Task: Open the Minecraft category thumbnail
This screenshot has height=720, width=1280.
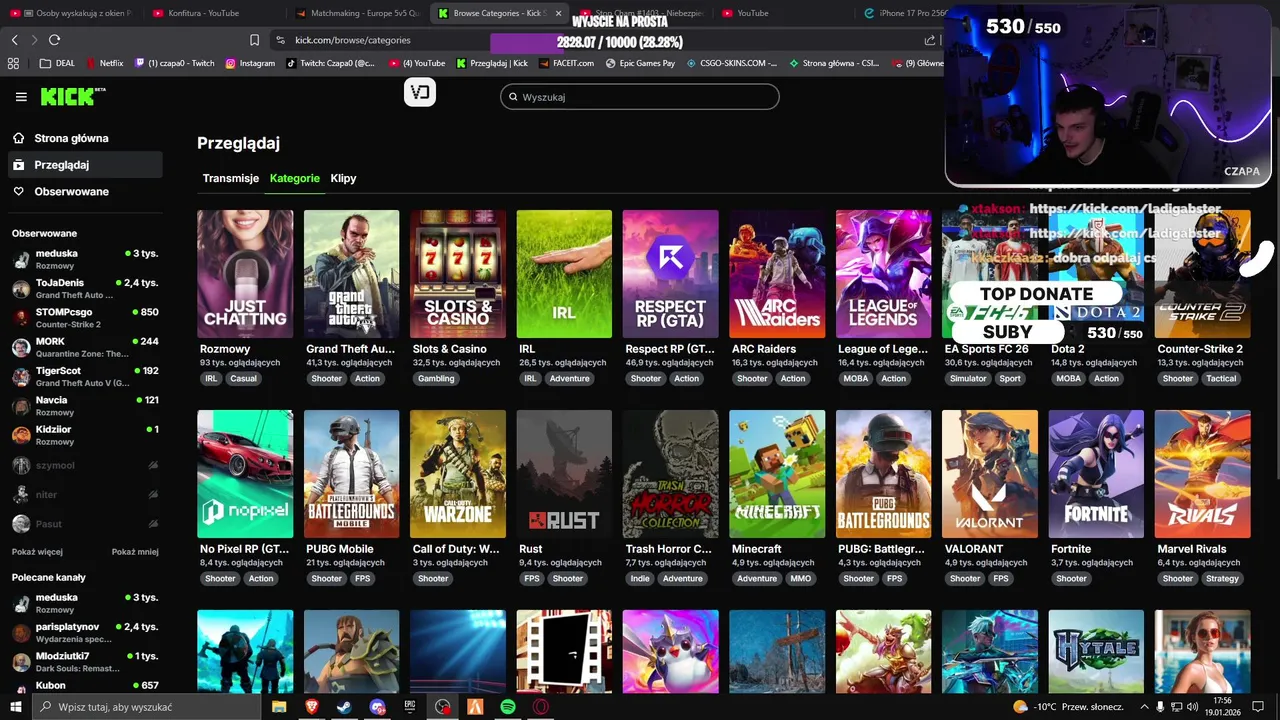Action: (x=777, y=474)
